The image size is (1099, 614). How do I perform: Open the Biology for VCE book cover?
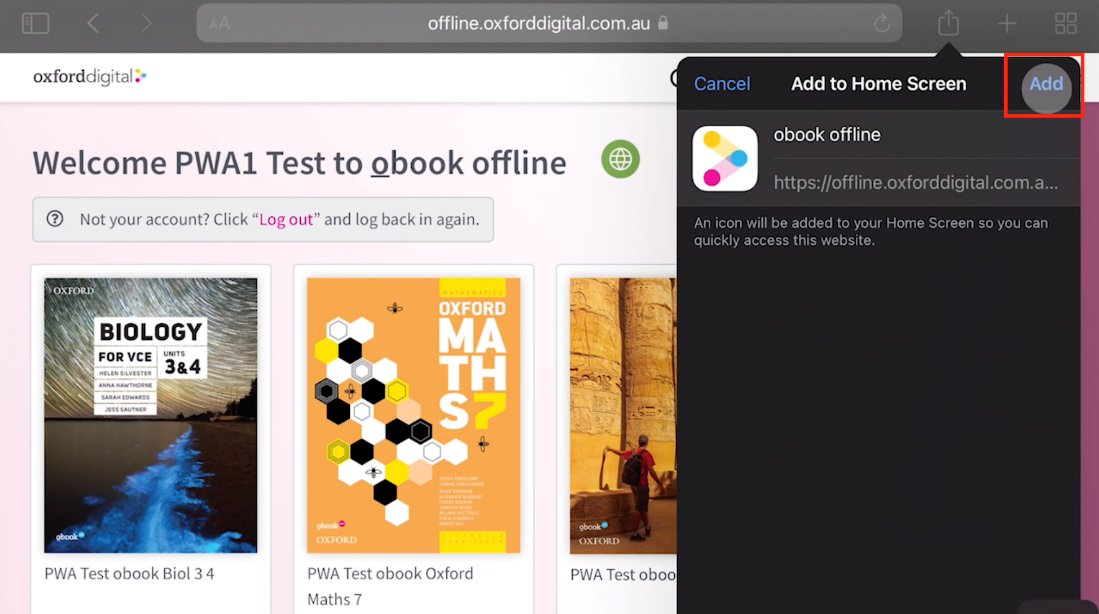pyautogui.click(x=151, y=415)
